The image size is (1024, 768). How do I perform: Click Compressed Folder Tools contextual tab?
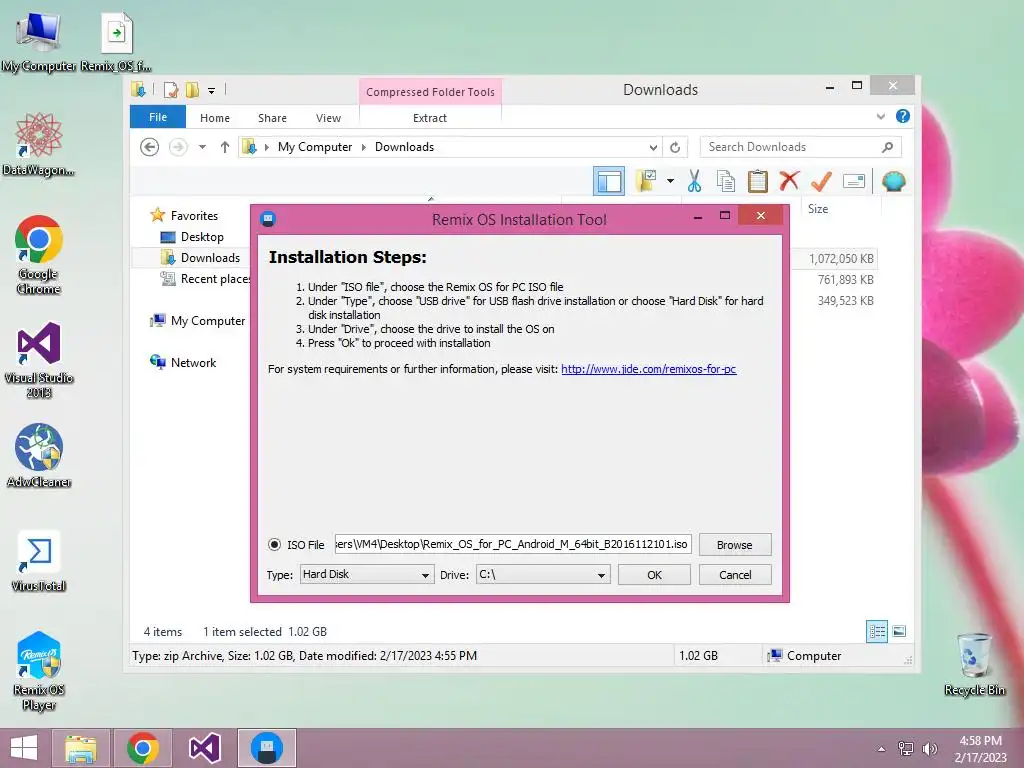(x=430, y=92)
